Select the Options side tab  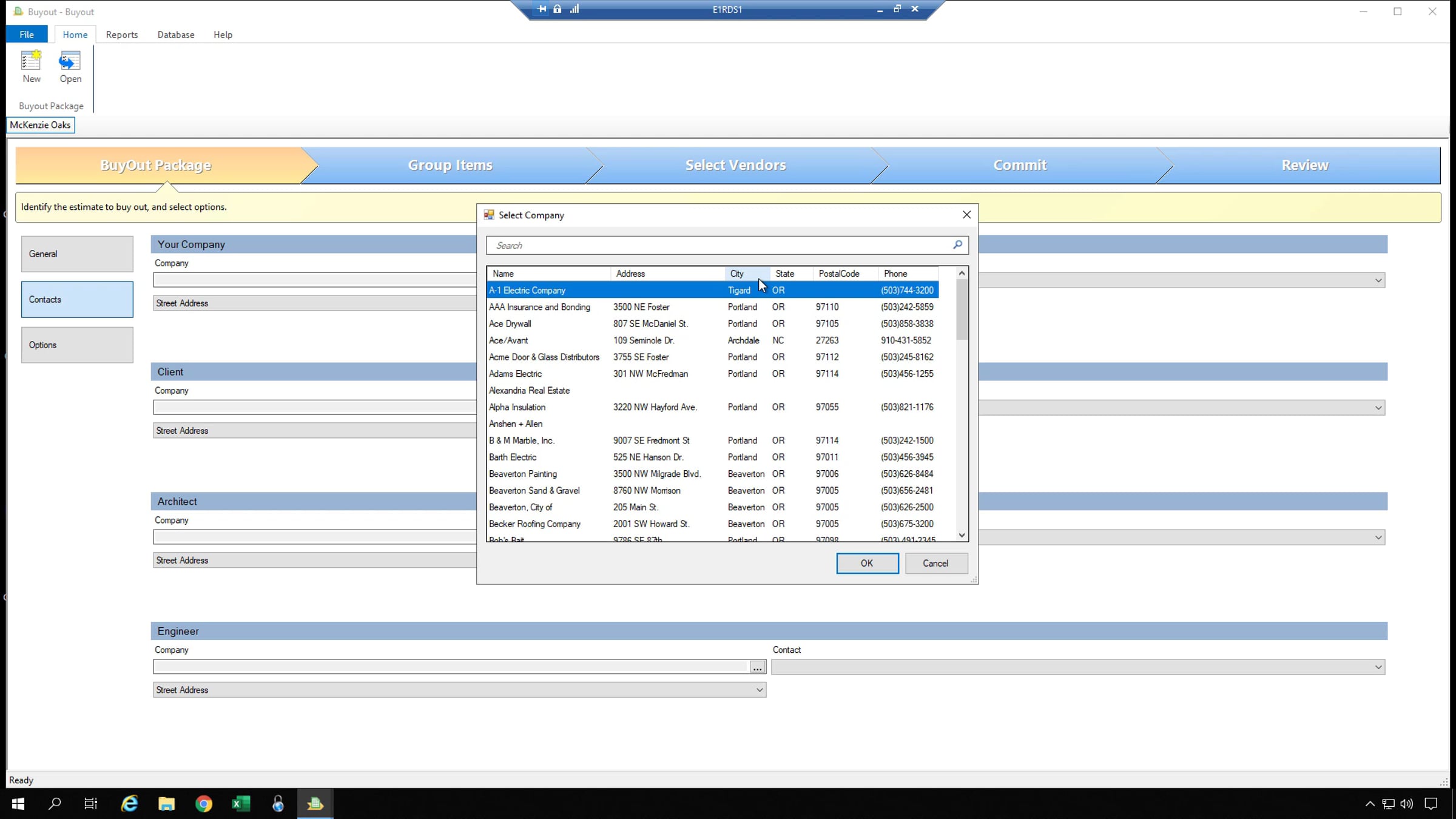point(77,345)
